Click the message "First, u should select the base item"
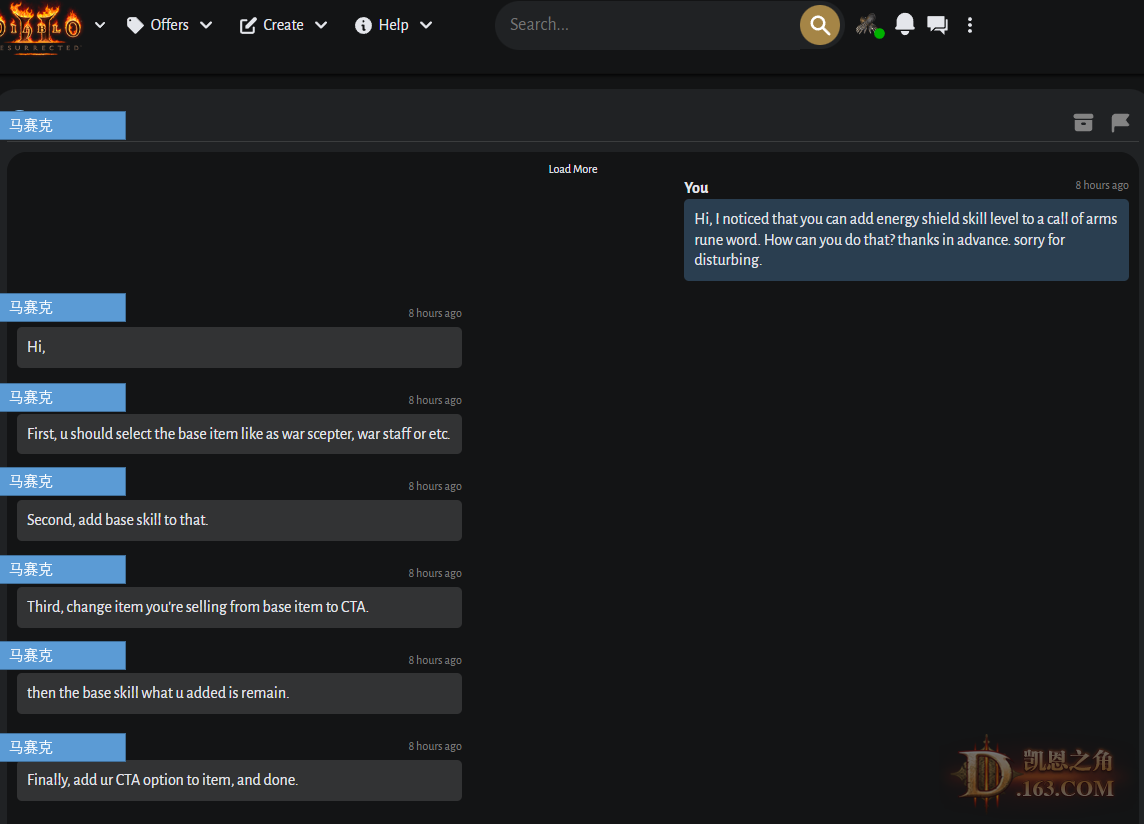The height and width of the screenshot is (824, 1144). (239, 434)
